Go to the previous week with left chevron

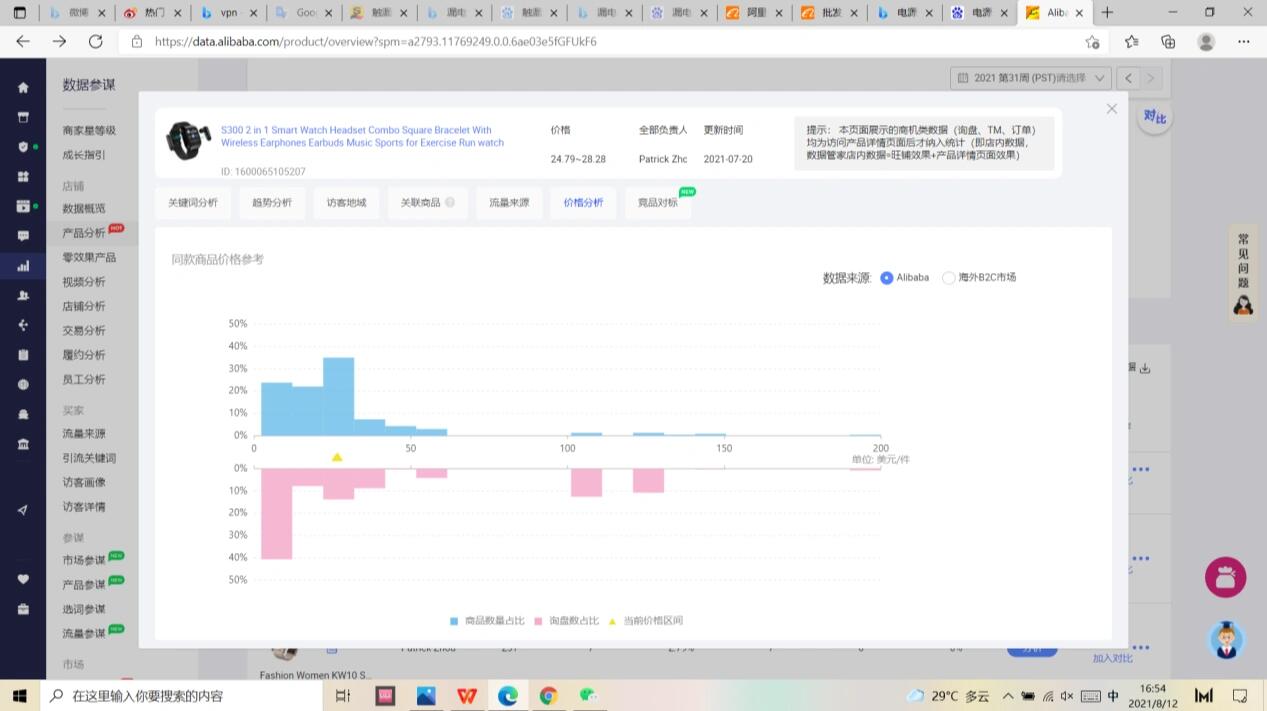coord(1129,77)
